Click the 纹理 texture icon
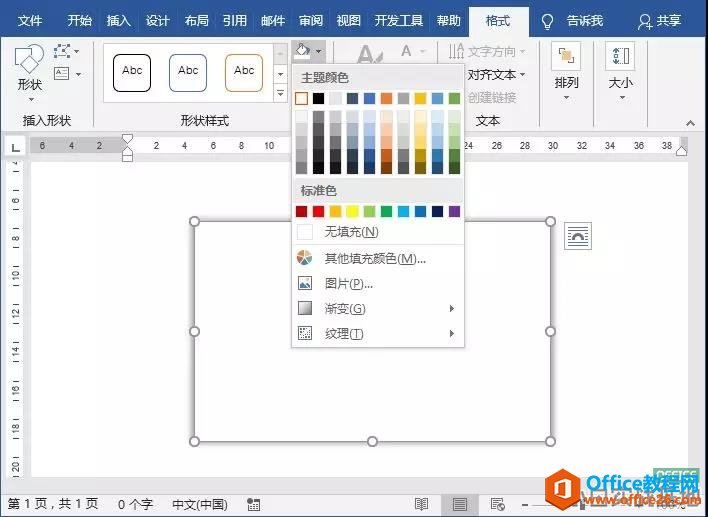Image resolution: width=708 pixels, height=517 pixels. [x=305, y=334]
